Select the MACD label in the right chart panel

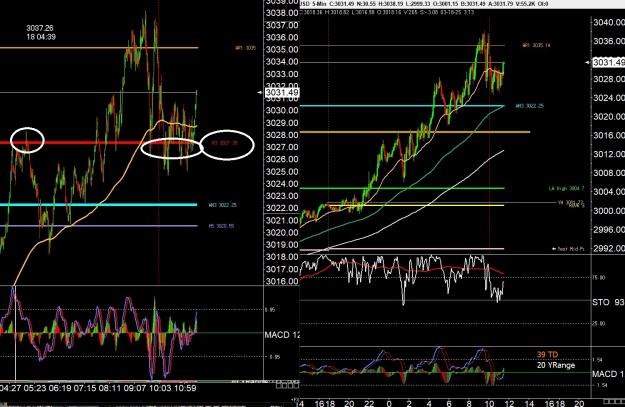pyautogui.click(x=608, y=374)
